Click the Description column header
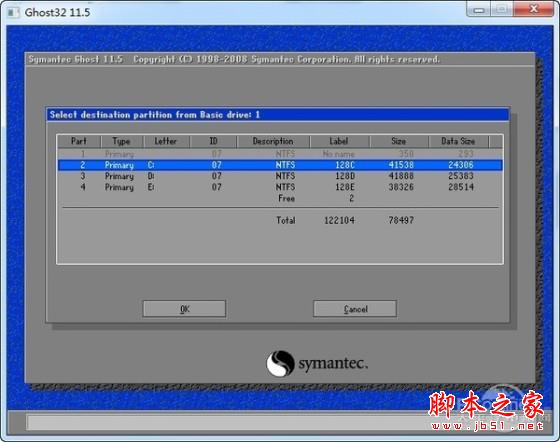The width and height of the screenshot is (560, 442). pos(273,141)
